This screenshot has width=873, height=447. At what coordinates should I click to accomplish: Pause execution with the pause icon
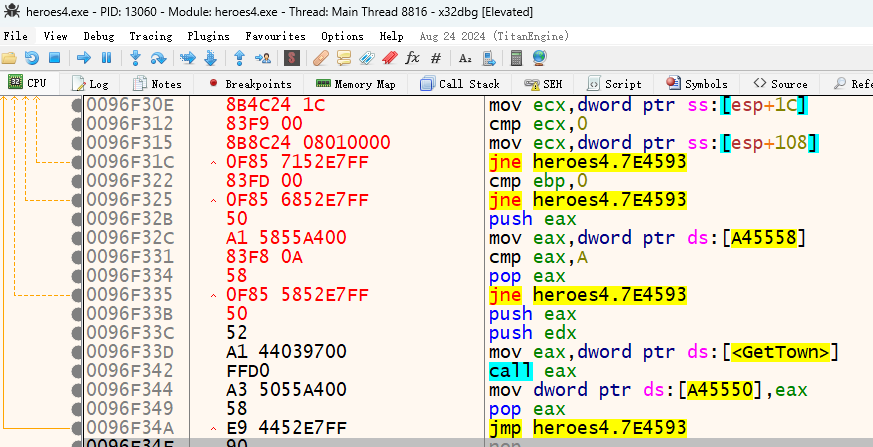(x=106, y=57)
